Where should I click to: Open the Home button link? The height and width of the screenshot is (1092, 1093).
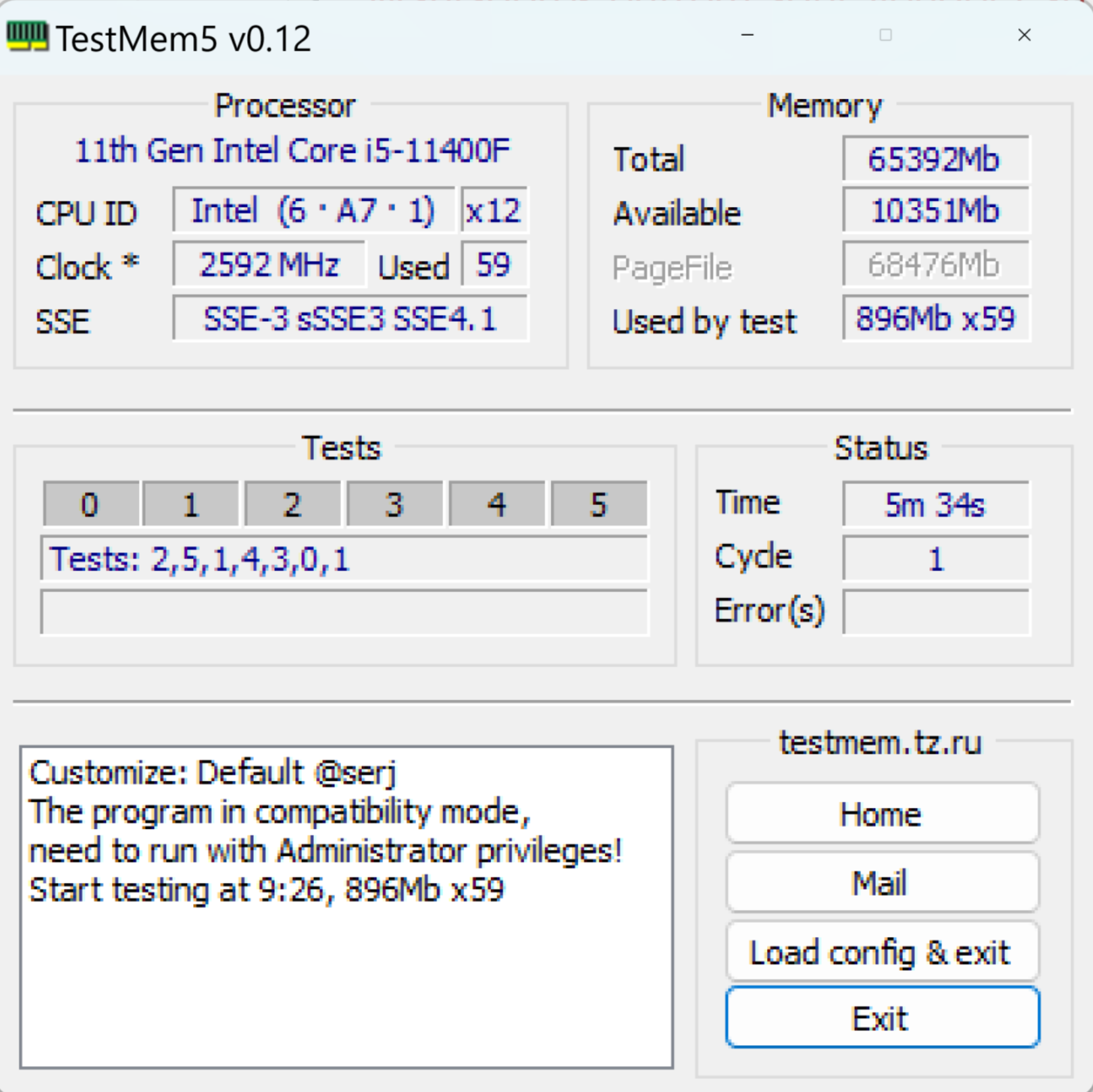point(883,813)
